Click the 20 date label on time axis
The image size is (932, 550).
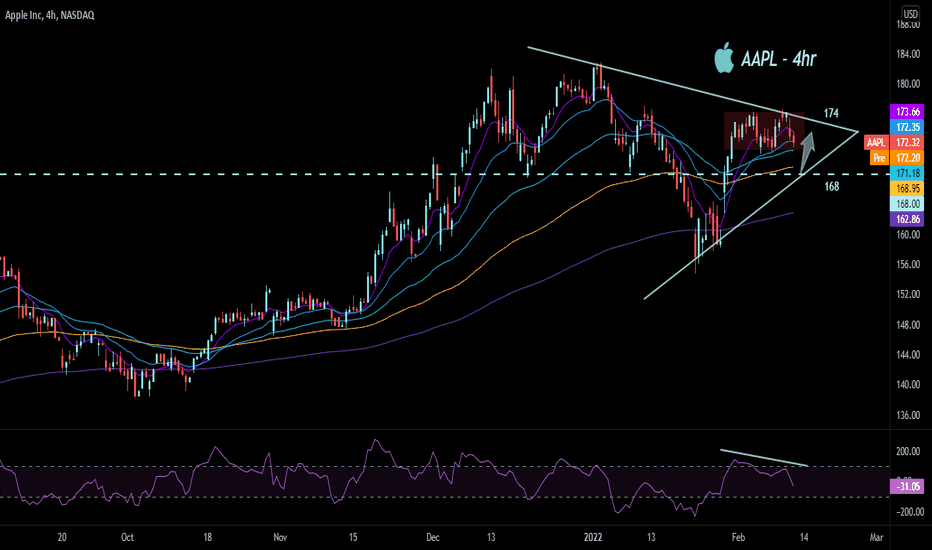point(62,538)
